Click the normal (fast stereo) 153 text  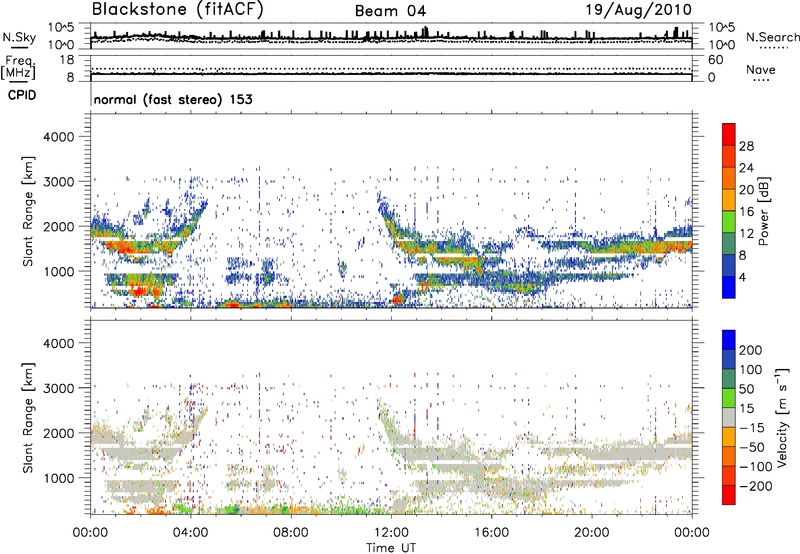click(173, 99)
